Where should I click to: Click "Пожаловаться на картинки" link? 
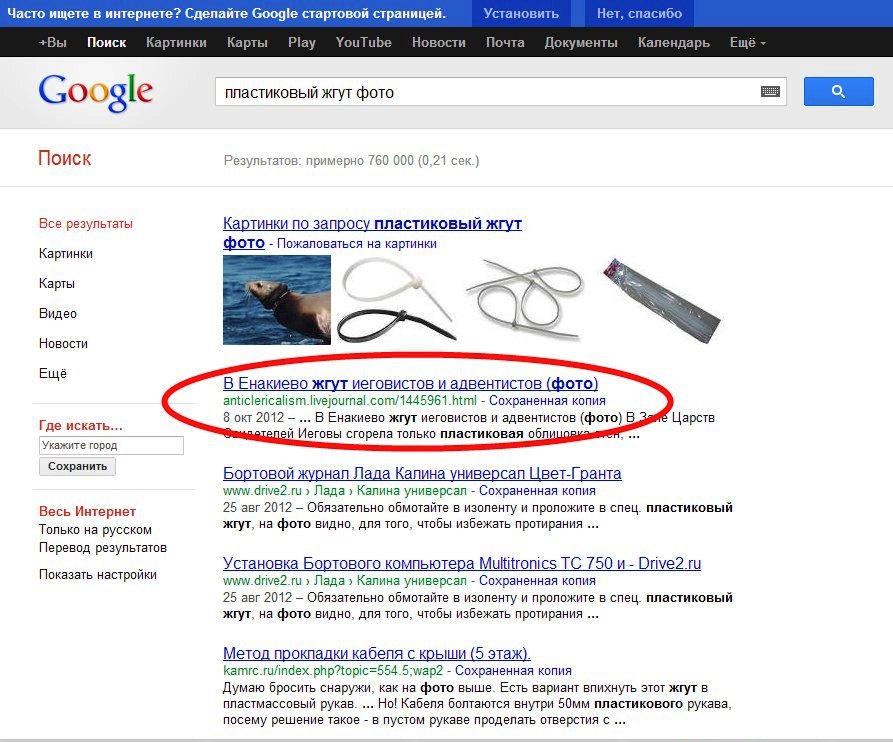click(x=357, y=244)
